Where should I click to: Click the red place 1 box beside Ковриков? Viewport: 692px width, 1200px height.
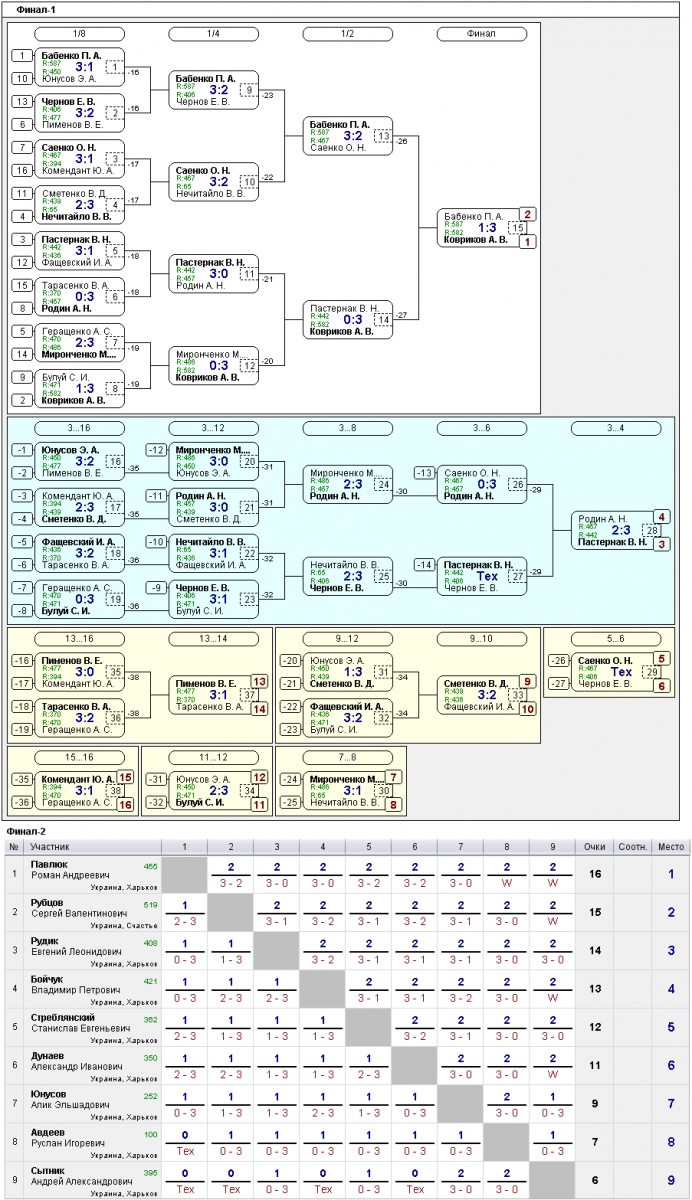(528, 242)
